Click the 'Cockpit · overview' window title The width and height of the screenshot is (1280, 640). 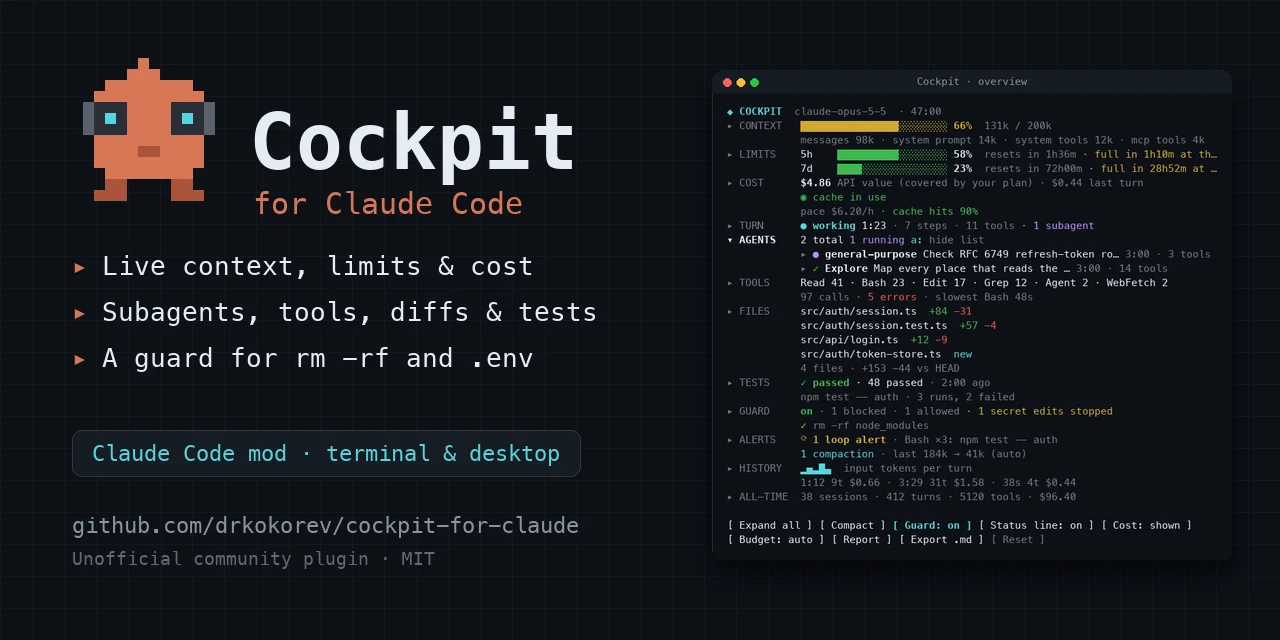click(x=972, y=82)
